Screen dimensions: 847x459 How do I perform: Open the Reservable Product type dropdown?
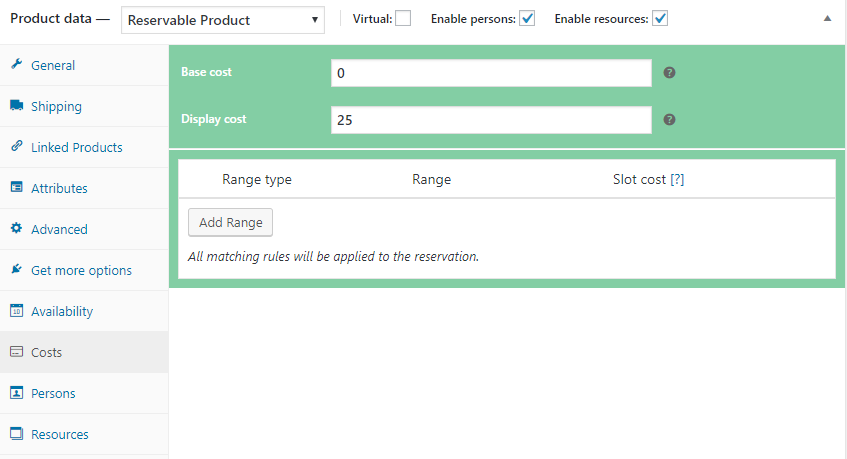[223, 20]
